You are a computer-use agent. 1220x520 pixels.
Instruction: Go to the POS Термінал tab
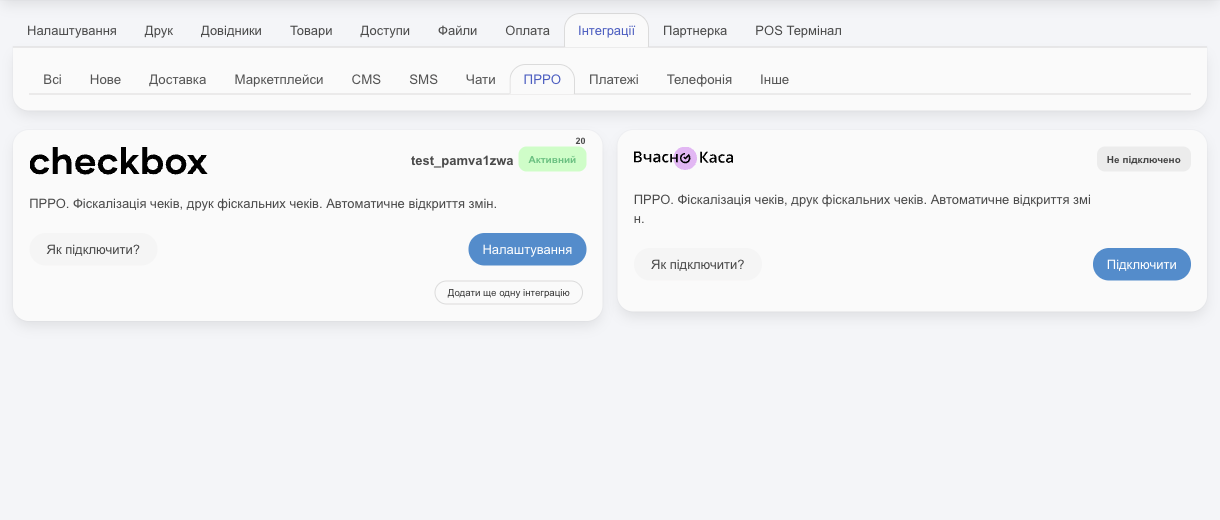tap(798, 31)
